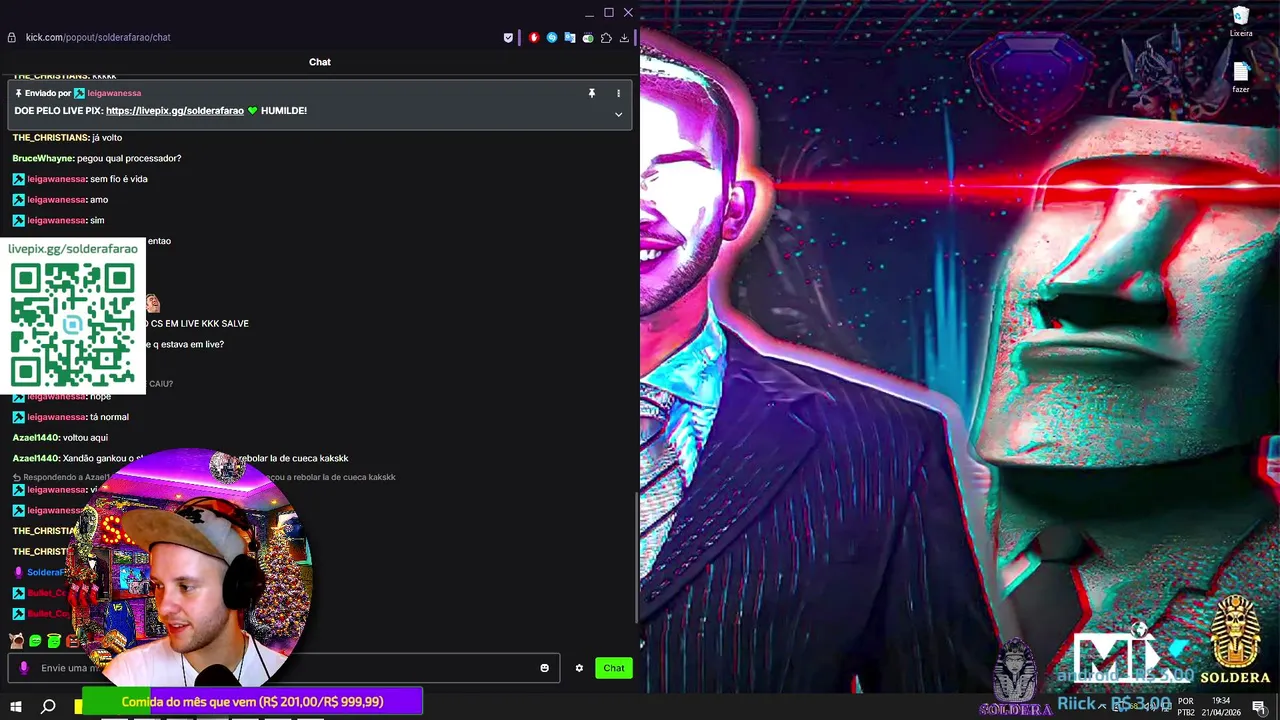Click pinned sender name leigawanessa
Screen dimensions: 1280x720
pos(114,93)
